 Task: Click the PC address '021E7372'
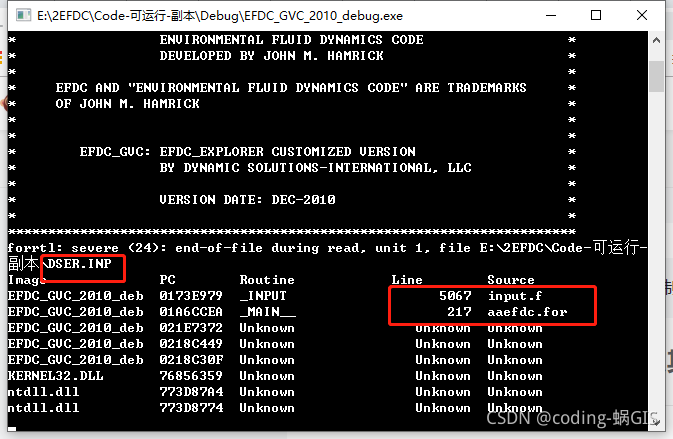tap(191, 327)
